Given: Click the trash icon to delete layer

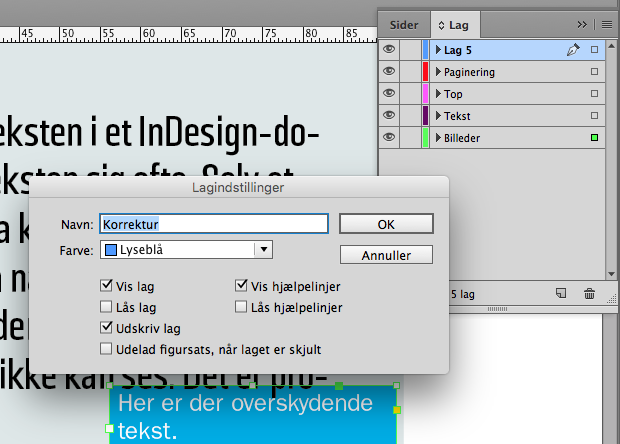Looking at the screenshot, I should pyautogui.click(x=589, y=294).
